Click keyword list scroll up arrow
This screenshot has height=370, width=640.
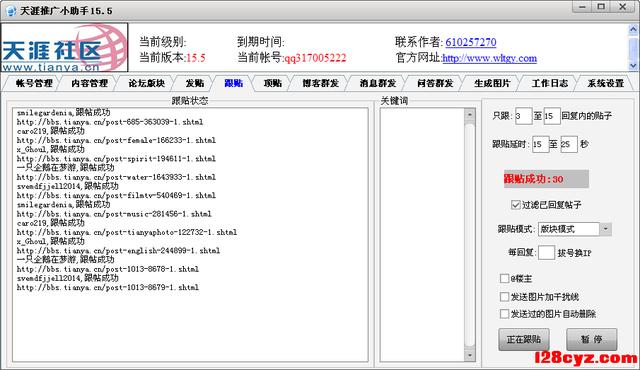point(469,115)
